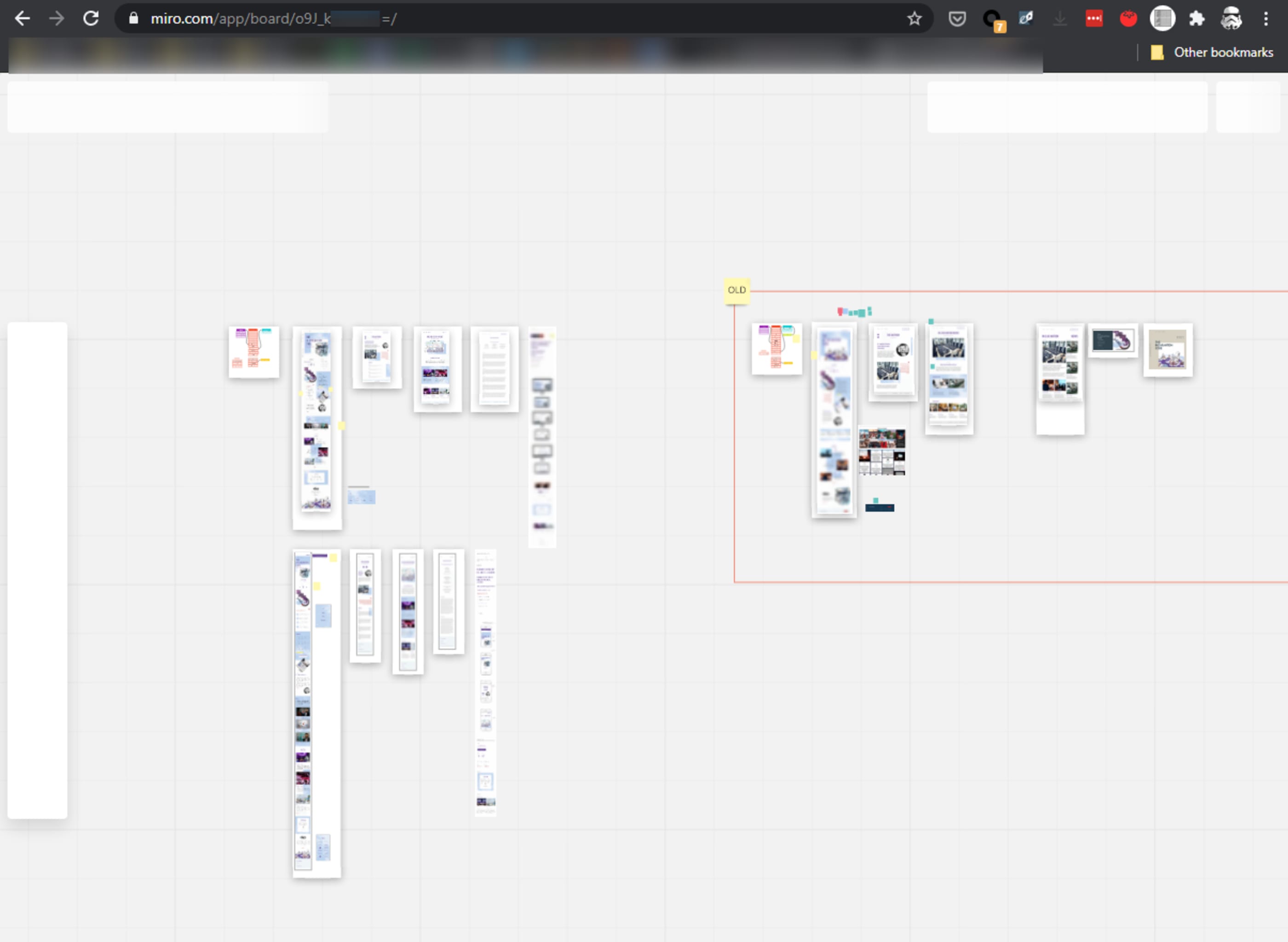
Task: Select the red flowchart thumbnail on left group
Action: (x=253, y=352)
